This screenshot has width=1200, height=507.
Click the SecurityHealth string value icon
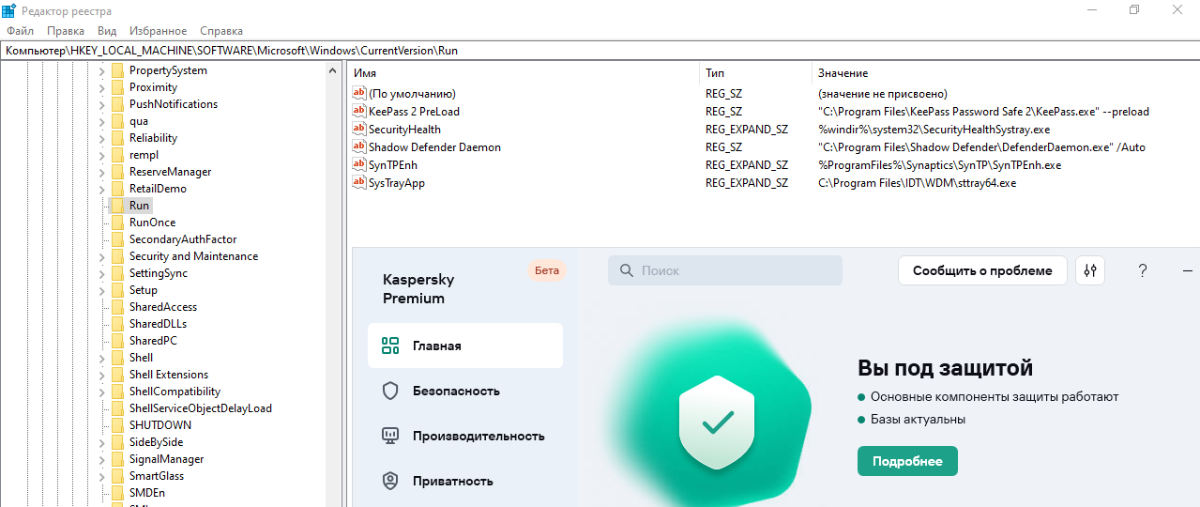click(360, 129)
